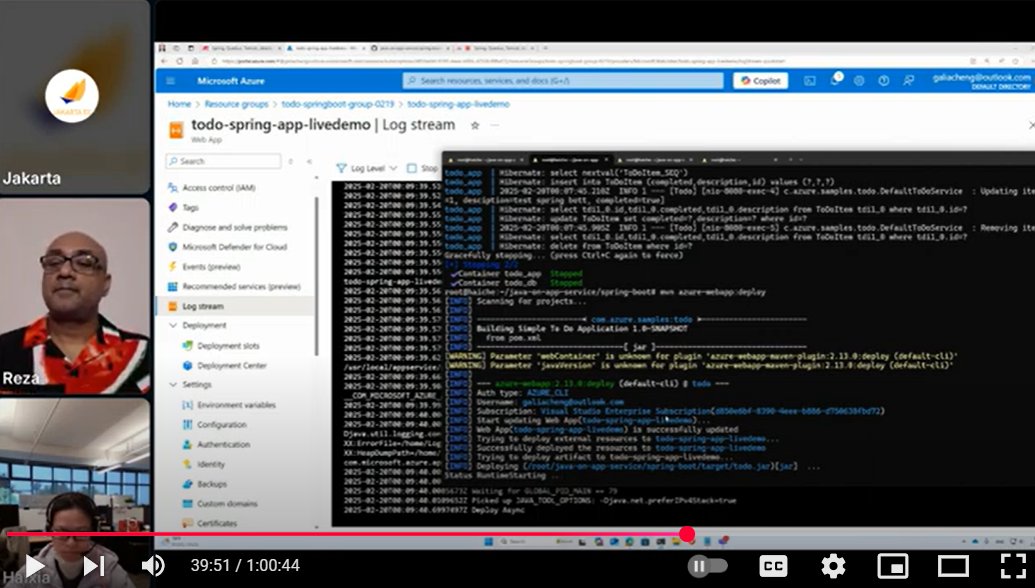Open the Azure portal settings gear
This screenshot has height=588, width=1035.
[859, 81]
